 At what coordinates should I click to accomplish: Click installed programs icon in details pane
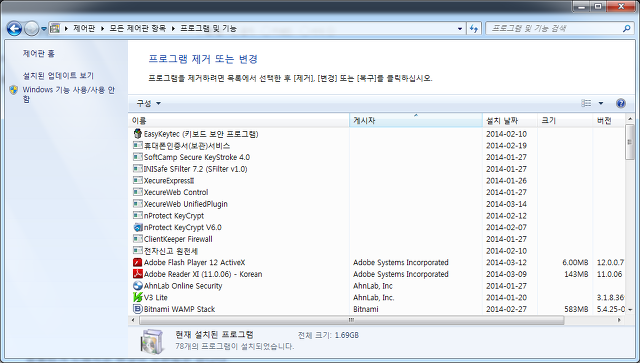(152, 341)
